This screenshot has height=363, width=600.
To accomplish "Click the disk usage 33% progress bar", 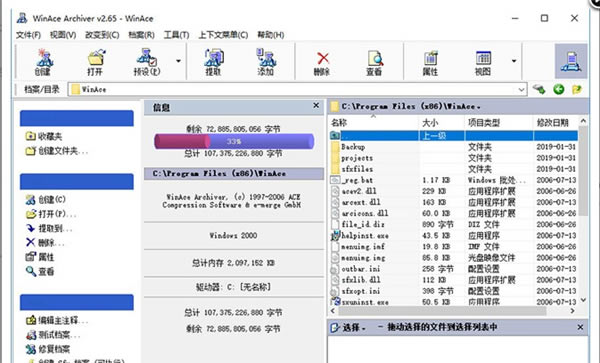I will click(234, 141).
